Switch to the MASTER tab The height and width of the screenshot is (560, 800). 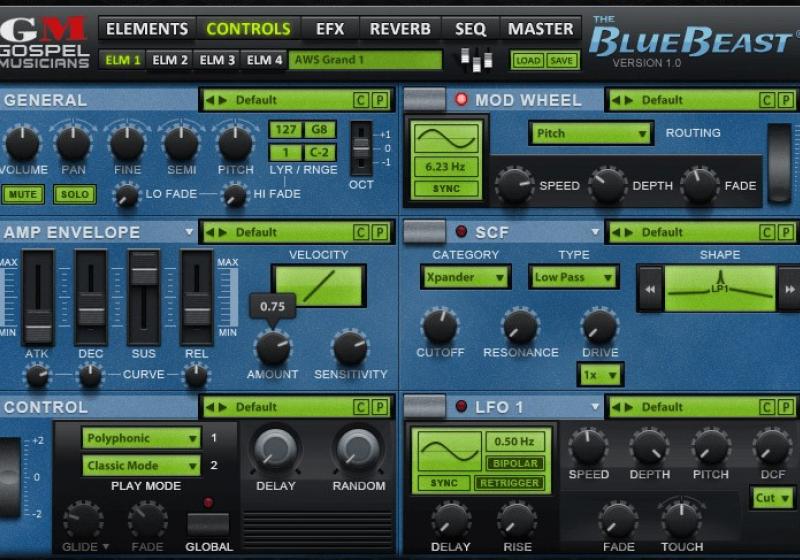click(540, 29)
